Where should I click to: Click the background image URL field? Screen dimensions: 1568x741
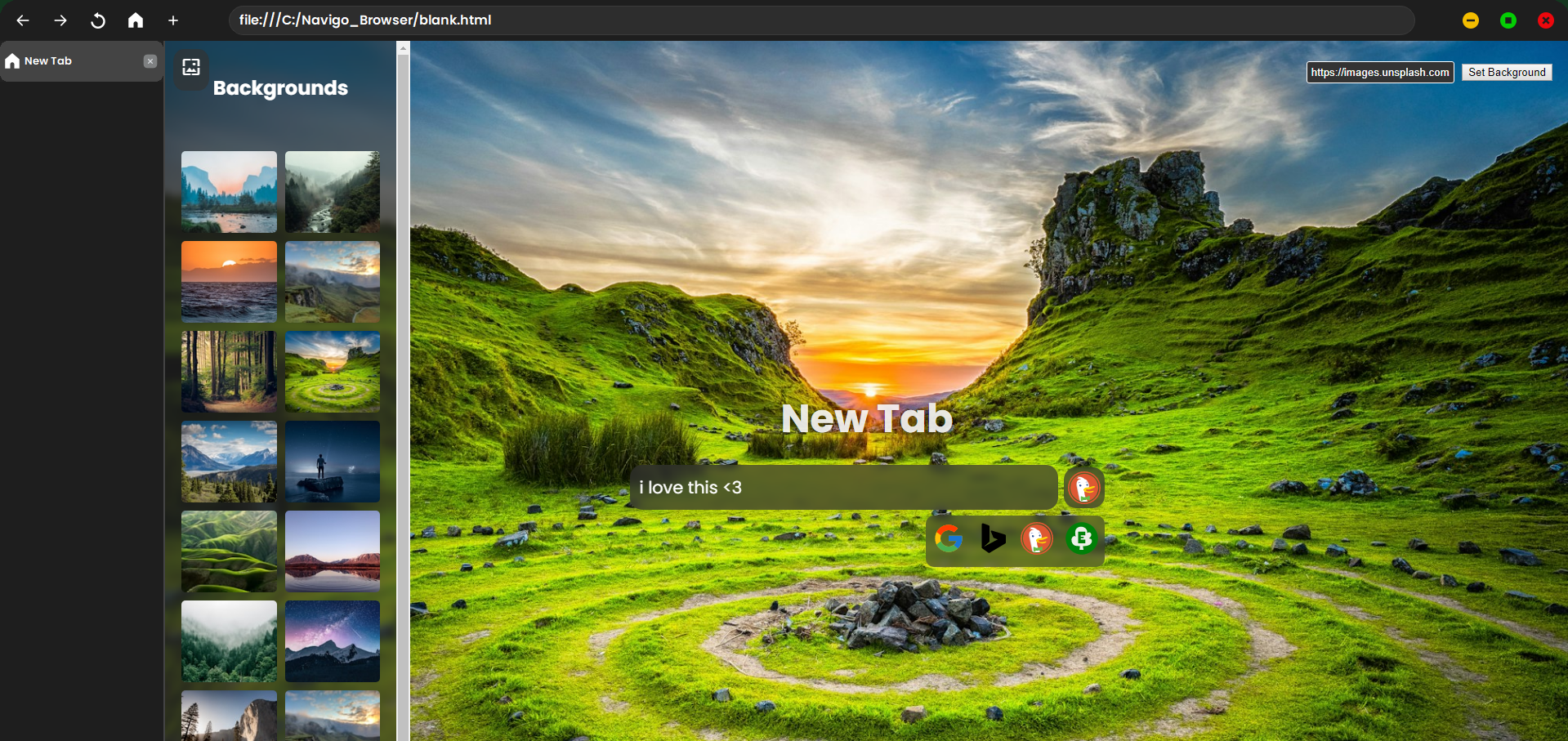point(1379,72)
